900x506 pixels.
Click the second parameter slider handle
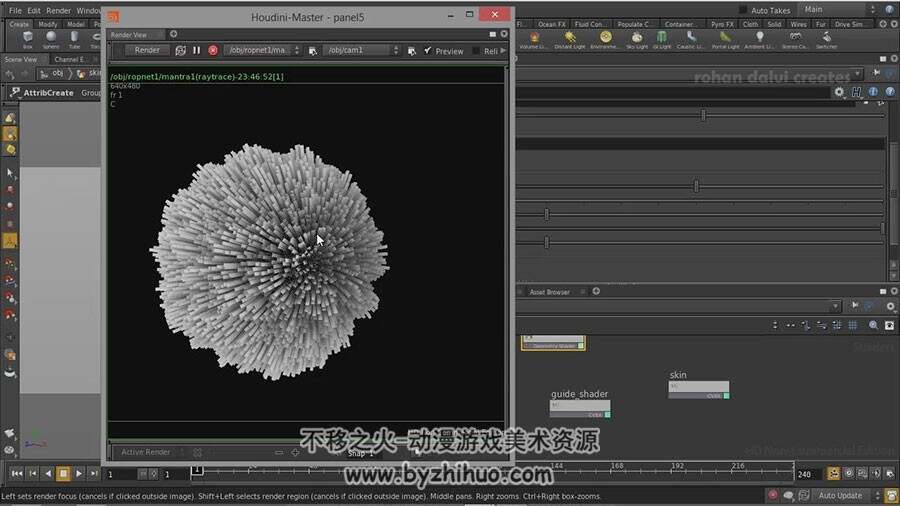point(696,186)
